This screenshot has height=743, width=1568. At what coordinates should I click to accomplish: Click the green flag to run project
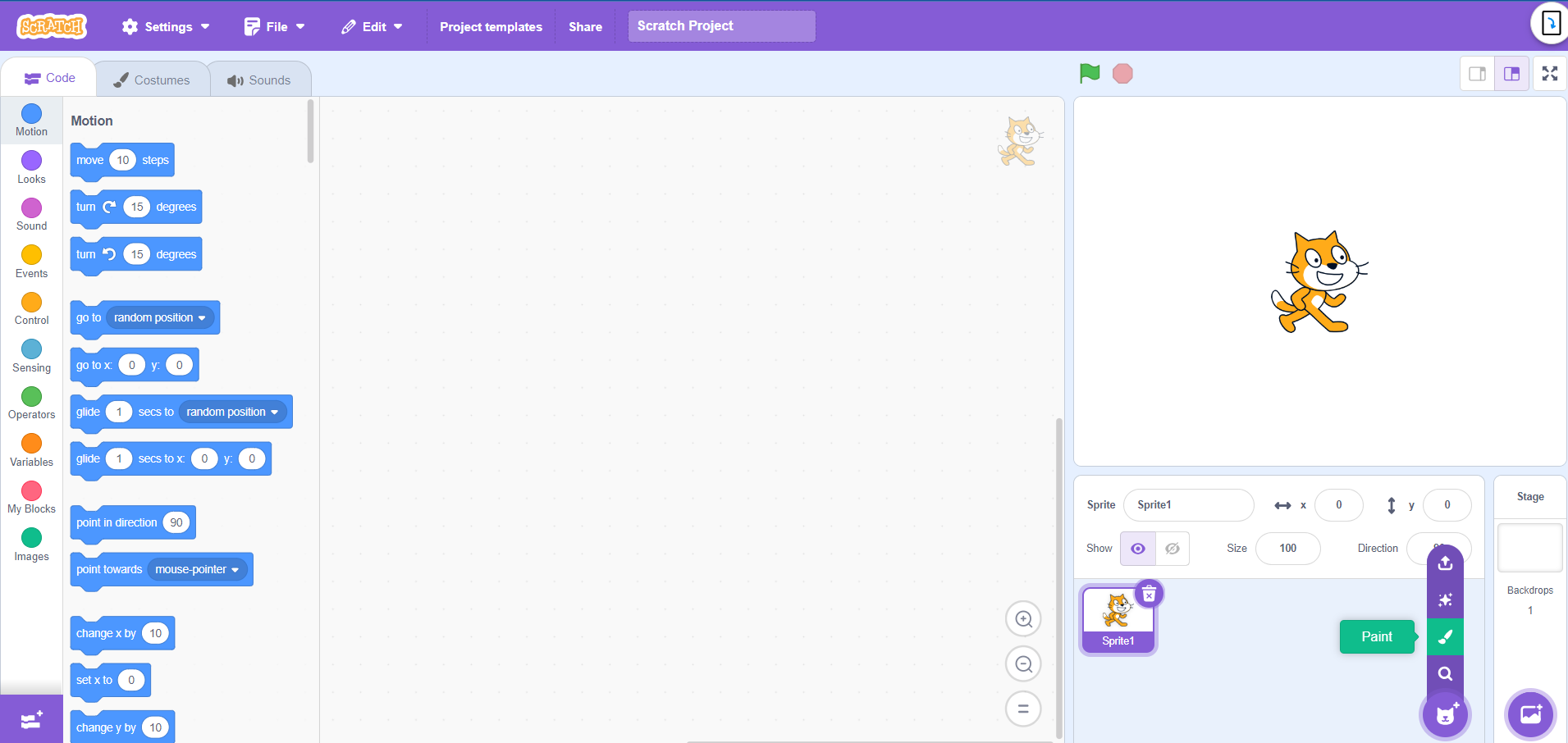point(1089,73)
